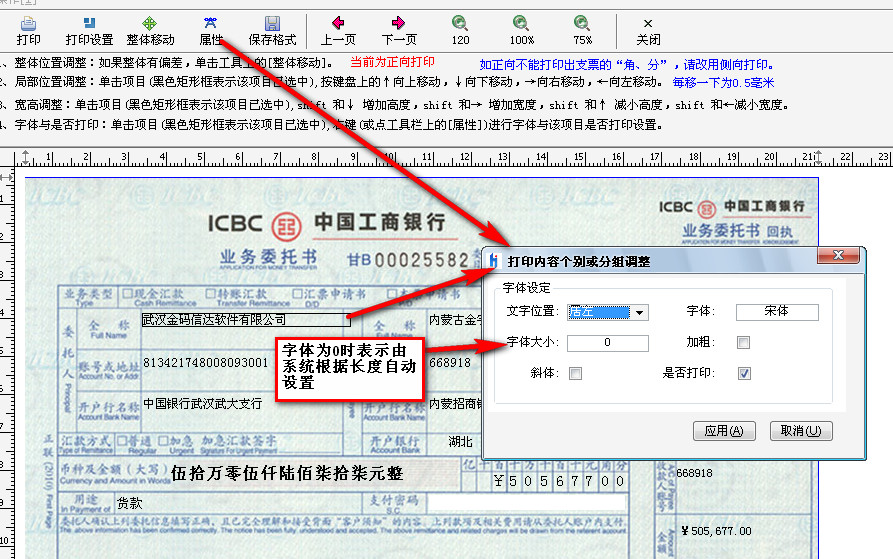
Task: Click the 取消(U) cancel button
Action: click(801, 431)
